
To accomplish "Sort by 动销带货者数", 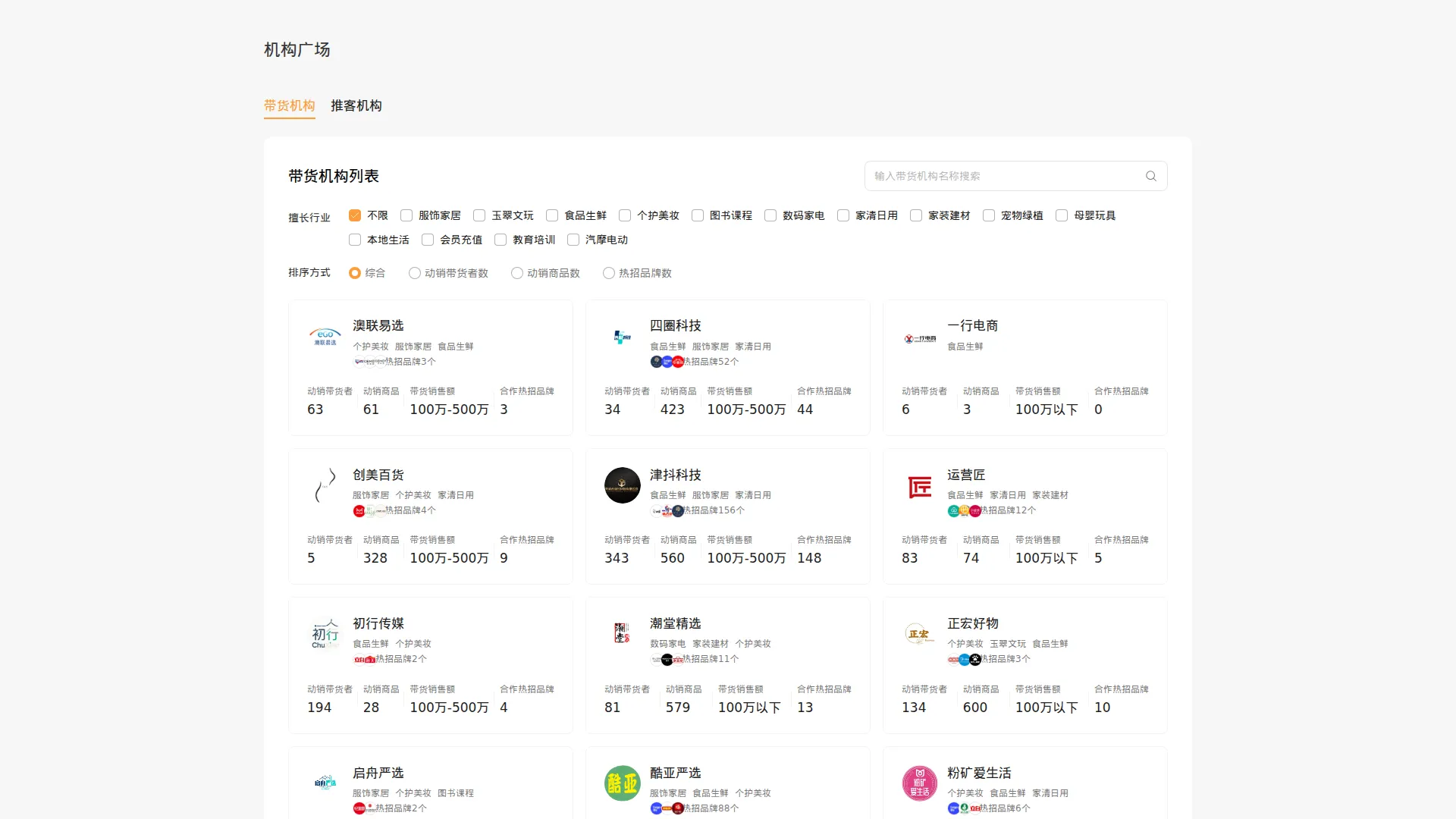I will click(415, 273).
